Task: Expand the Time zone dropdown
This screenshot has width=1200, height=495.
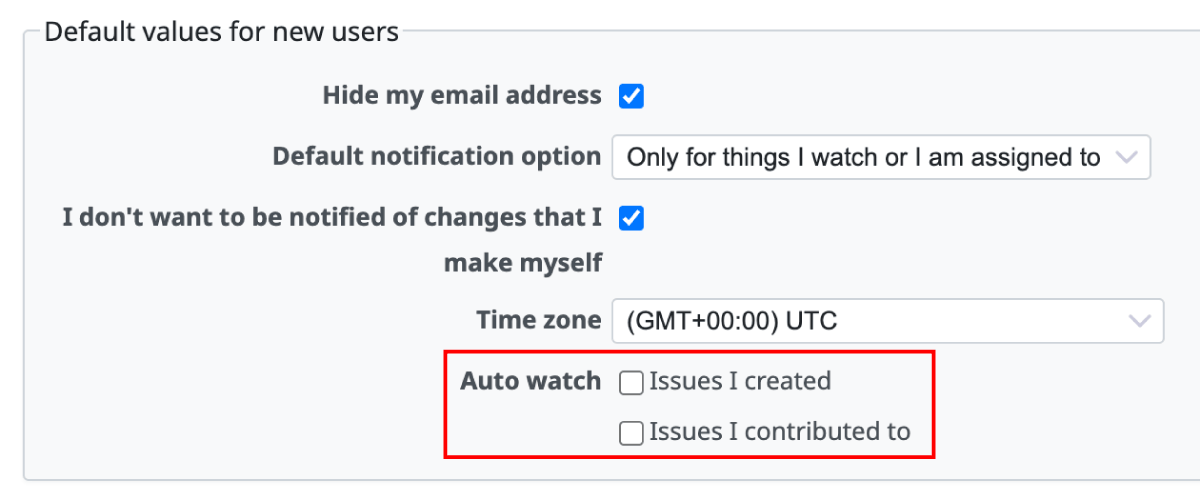Action: (887, 321)
